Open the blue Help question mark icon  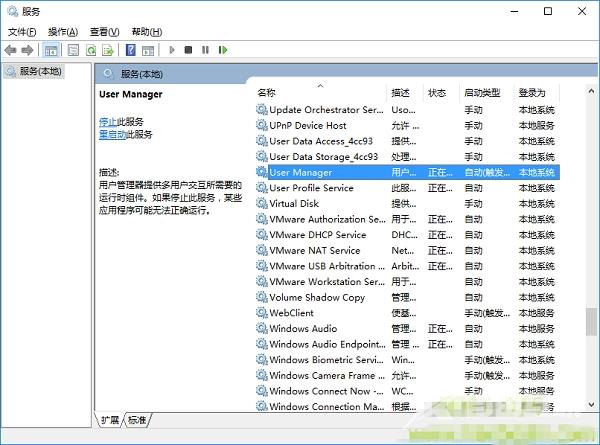point(130,49)
